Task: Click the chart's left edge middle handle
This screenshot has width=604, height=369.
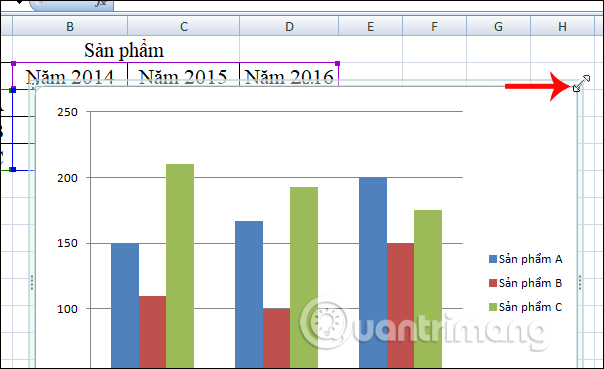Action: (x=32, y=282)
